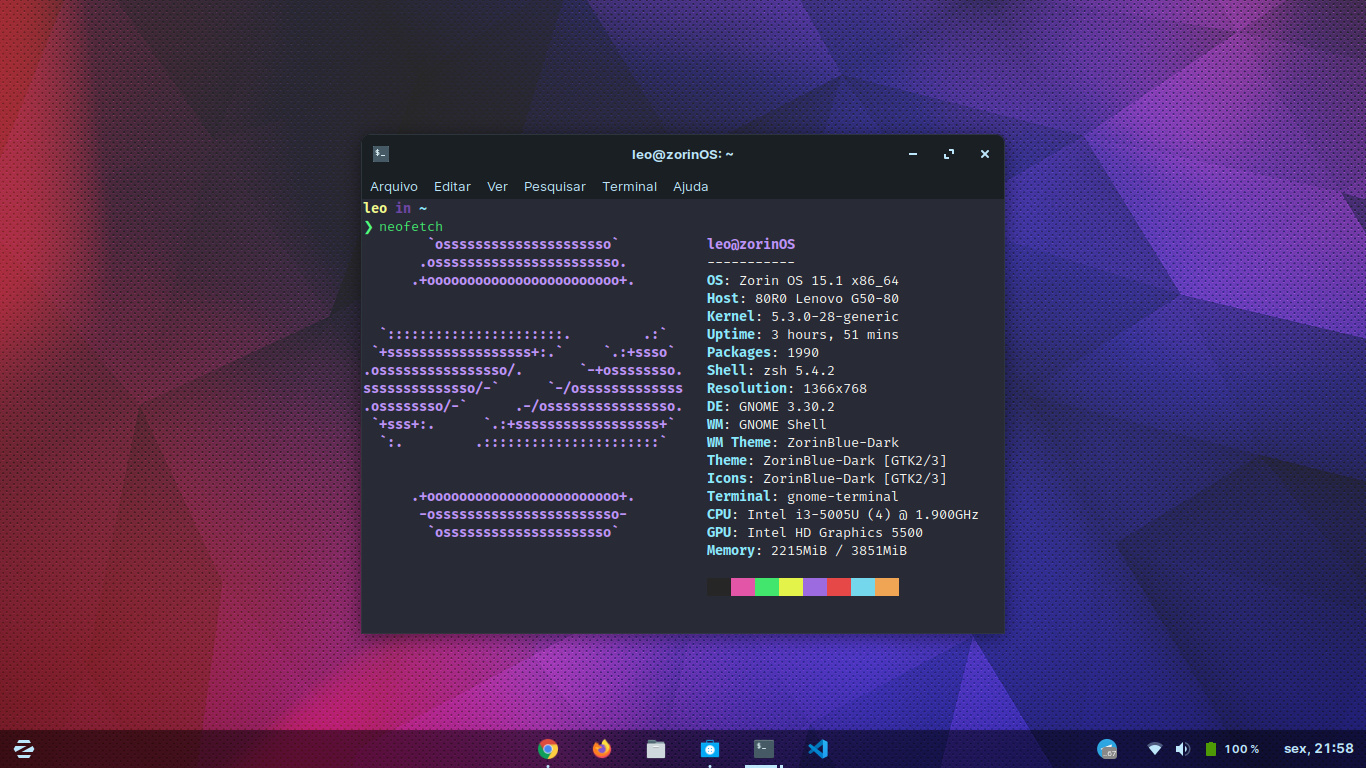Viewport: 1366px width, 768px height.
Task: Click the volume speaker tray icon
Action: [x=1183, y=749]
